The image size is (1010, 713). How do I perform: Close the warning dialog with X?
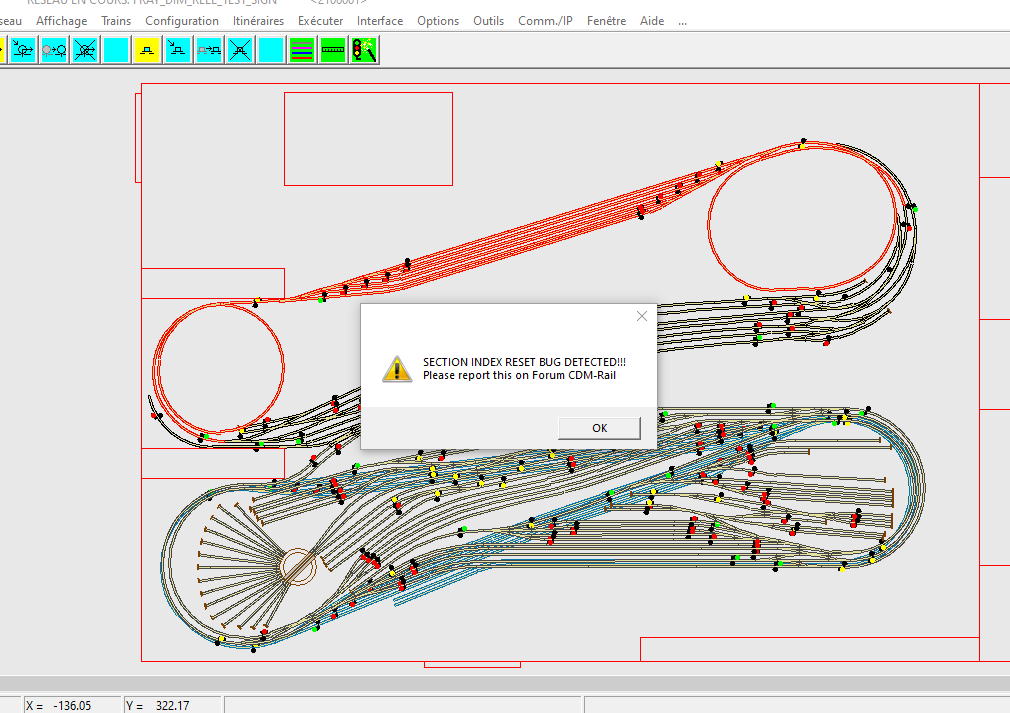[x=642, y=316]
